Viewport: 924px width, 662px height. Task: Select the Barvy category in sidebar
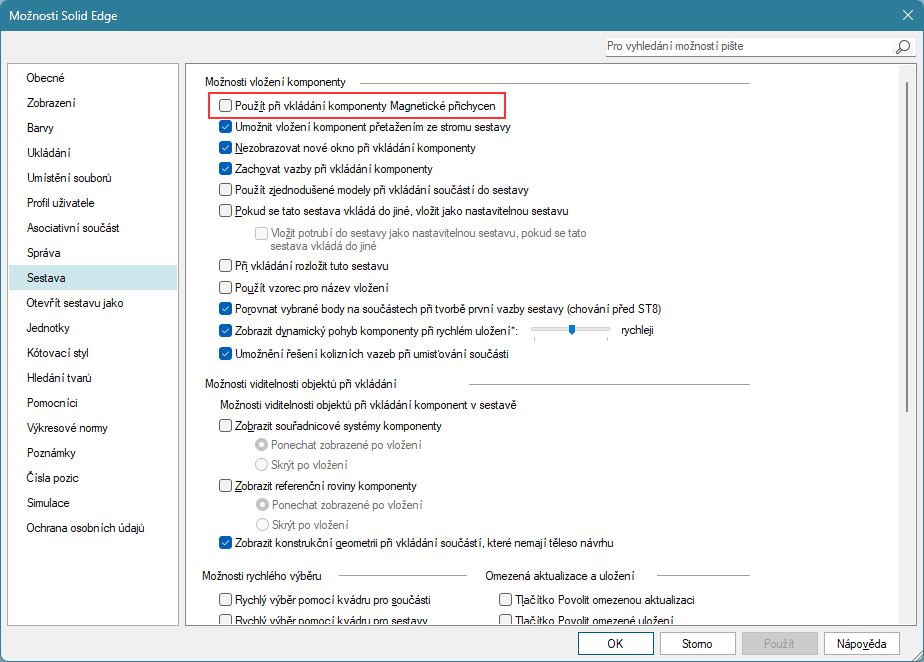41,128
